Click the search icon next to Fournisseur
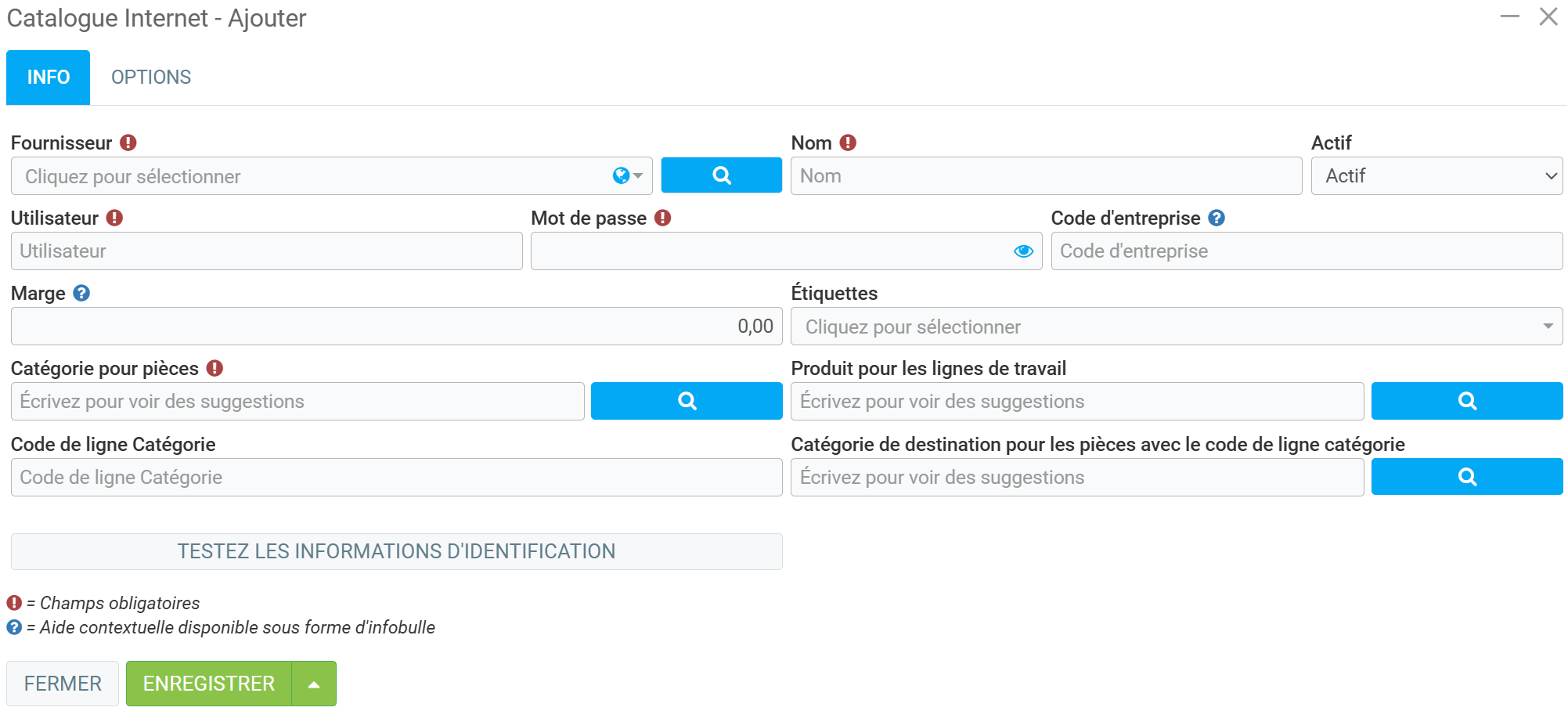The width and height of the screenshot is (1568, 711). pyautogui.click(x=721, y=175)
